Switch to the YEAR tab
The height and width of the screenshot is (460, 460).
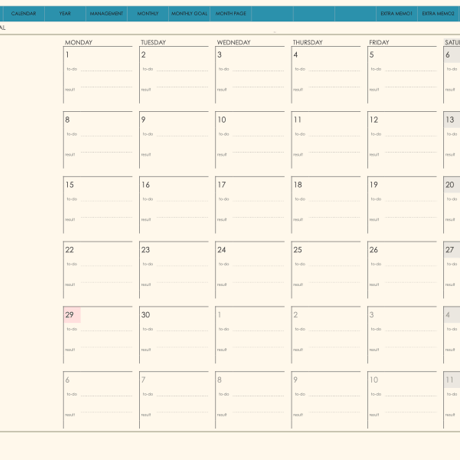click(65, 14)
